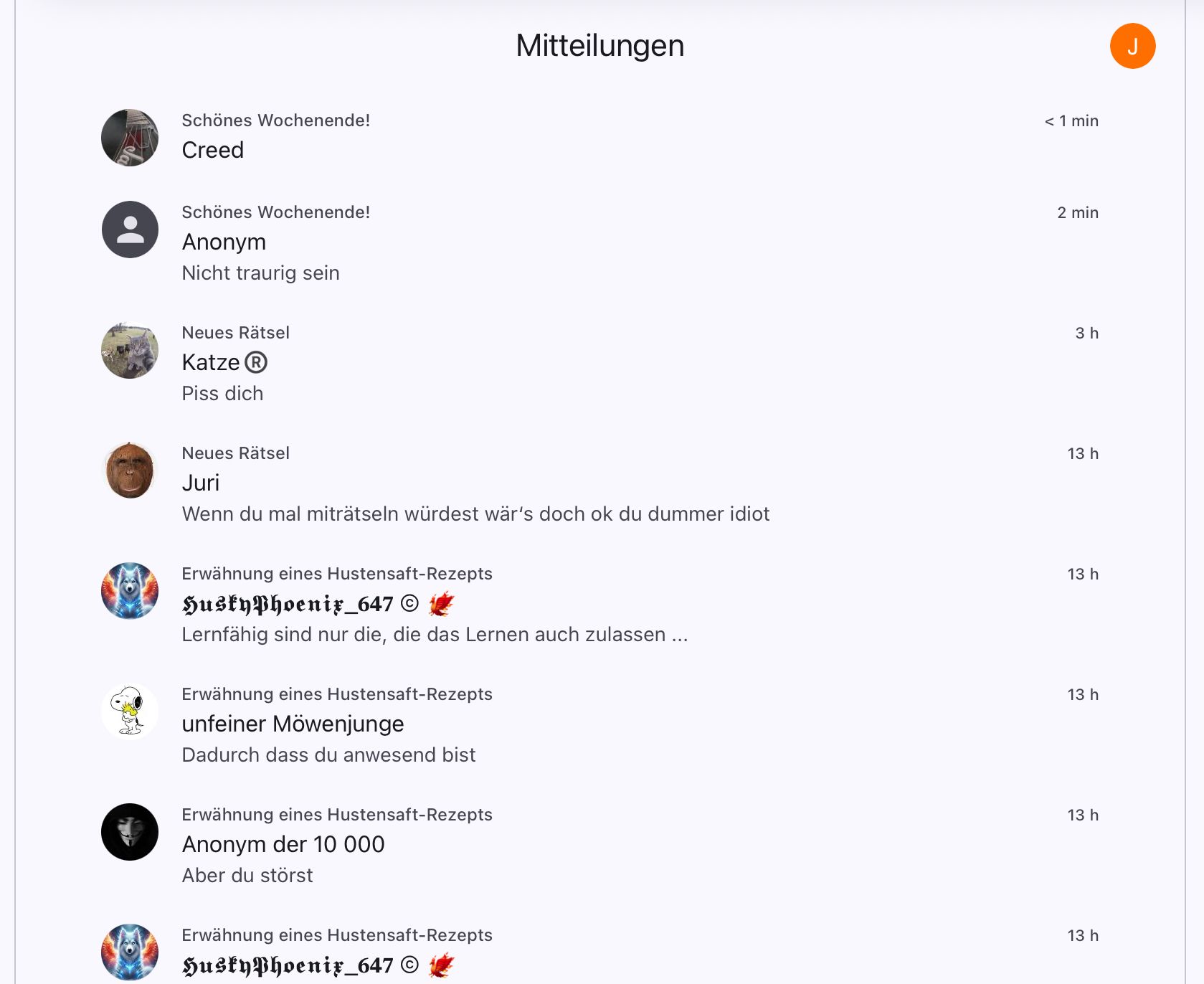Open Katze's cat profile picture
The image size is (1204, 984).
tap(130, 350)
